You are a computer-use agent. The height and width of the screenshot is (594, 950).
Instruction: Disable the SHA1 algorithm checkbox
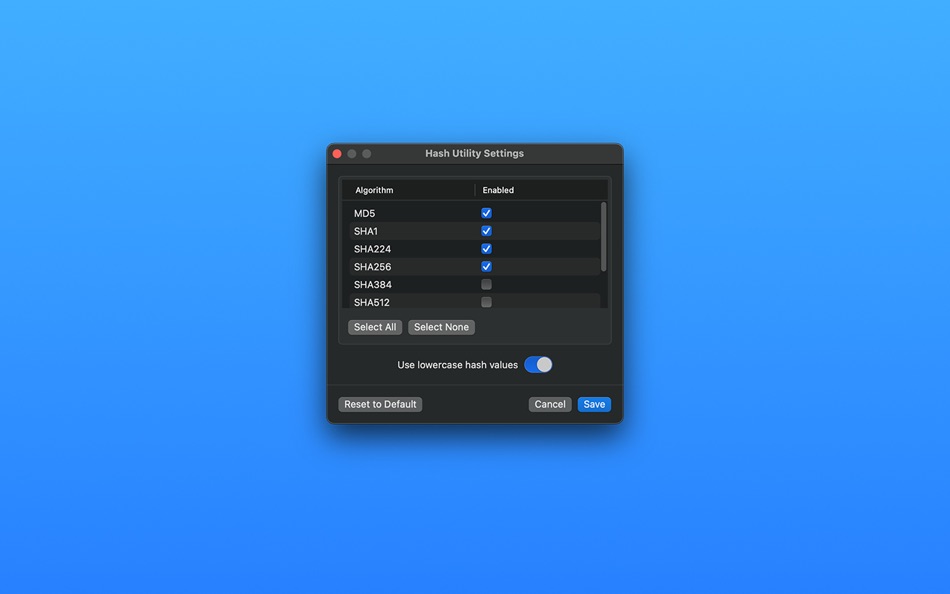486,230
